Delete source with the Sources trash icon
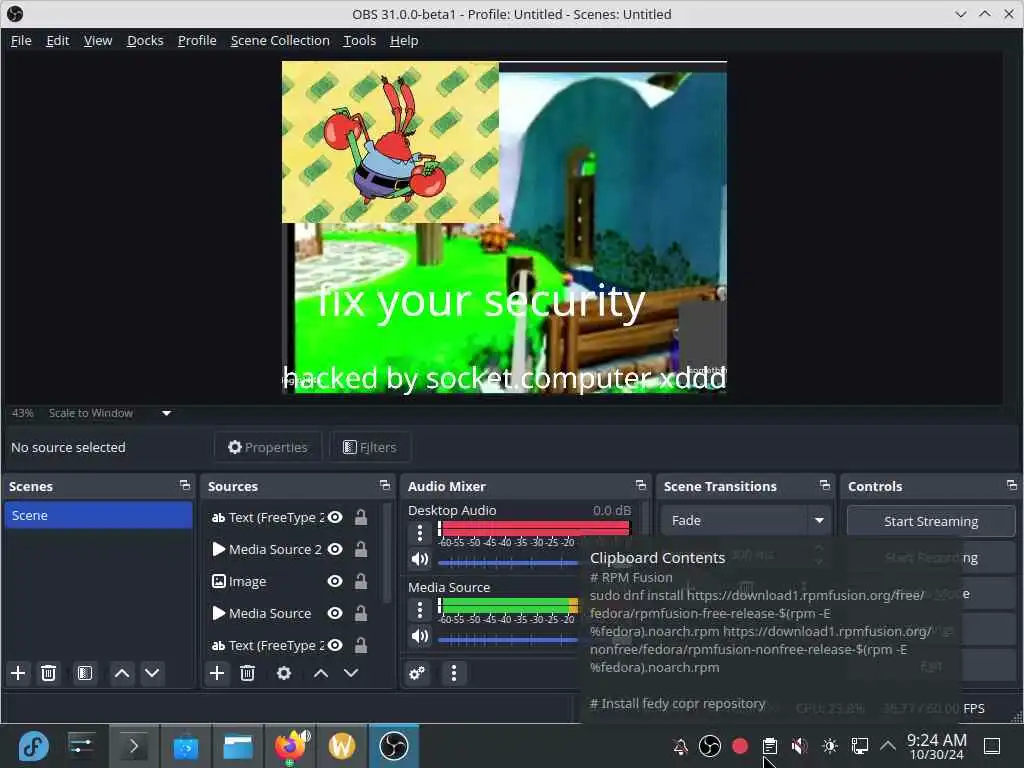 point(248,673)
